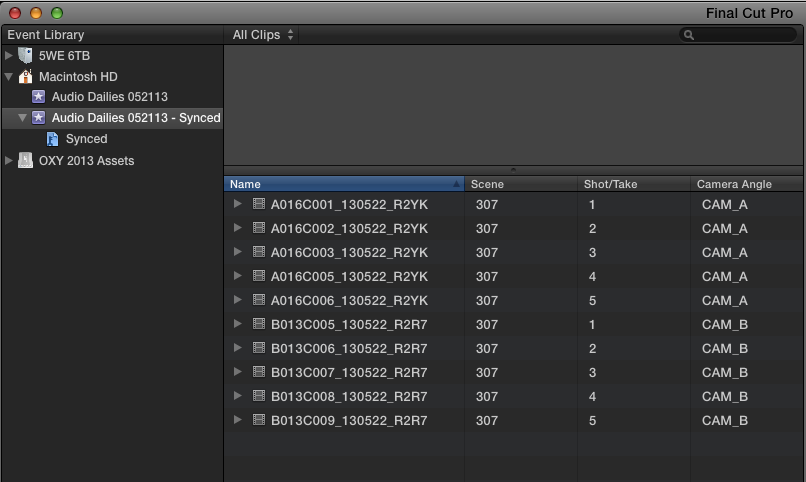Click CAM_B angle for B013C005_130522_R2R7
806x482 pixels.
coord(725,325)
